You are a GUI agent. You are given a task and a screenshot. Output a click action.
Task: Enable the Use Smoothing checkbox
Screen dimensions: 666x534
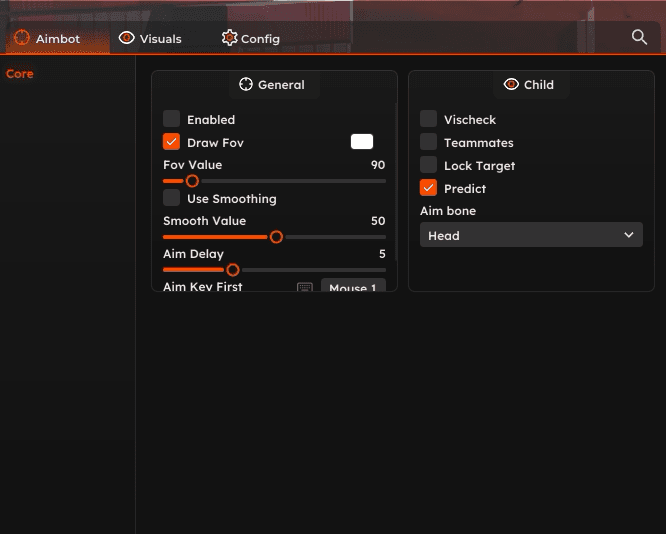point(172,198)
